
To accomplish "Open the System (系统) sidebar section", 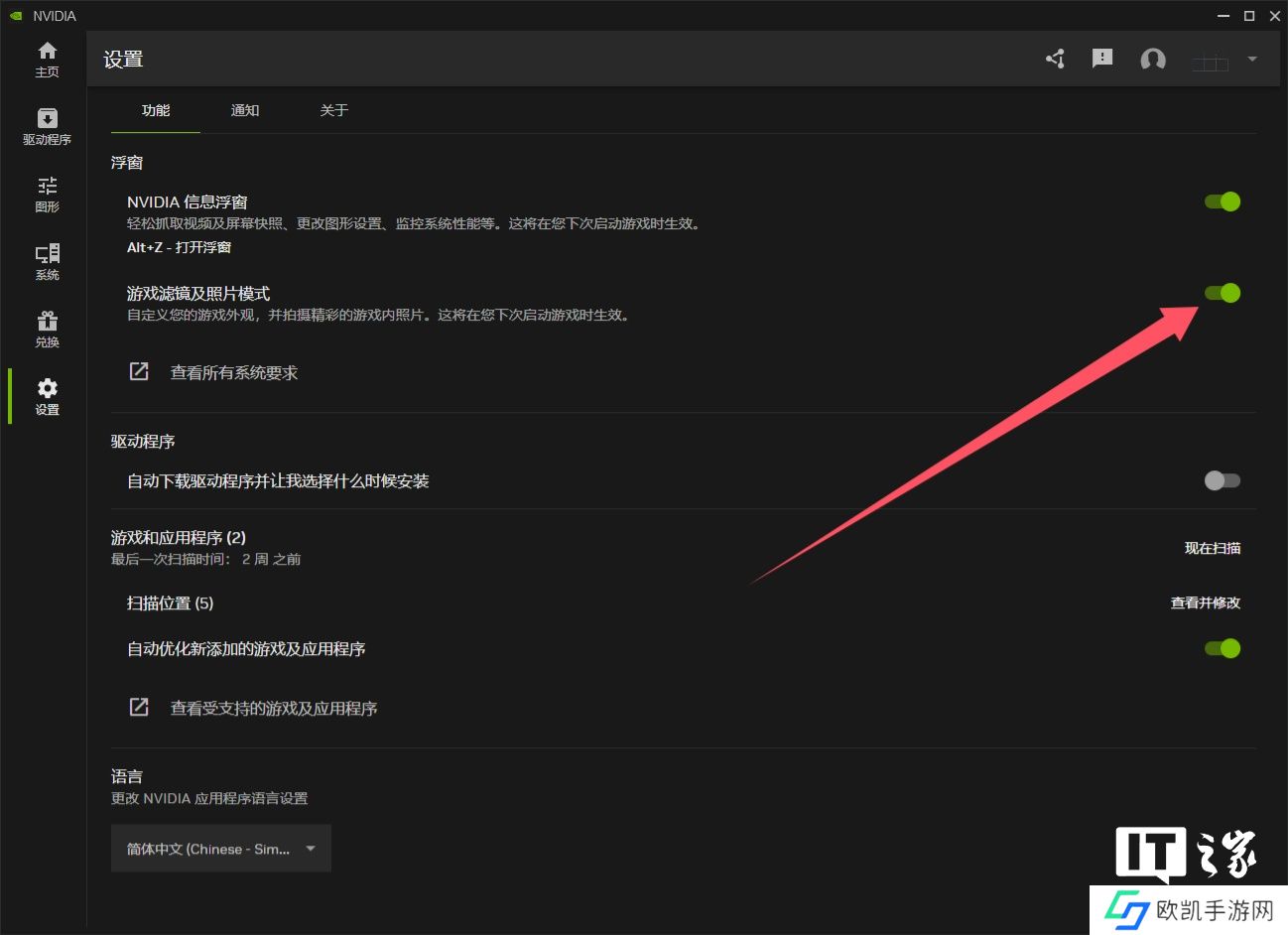I will pyautogui.click(x=47, y=261).
